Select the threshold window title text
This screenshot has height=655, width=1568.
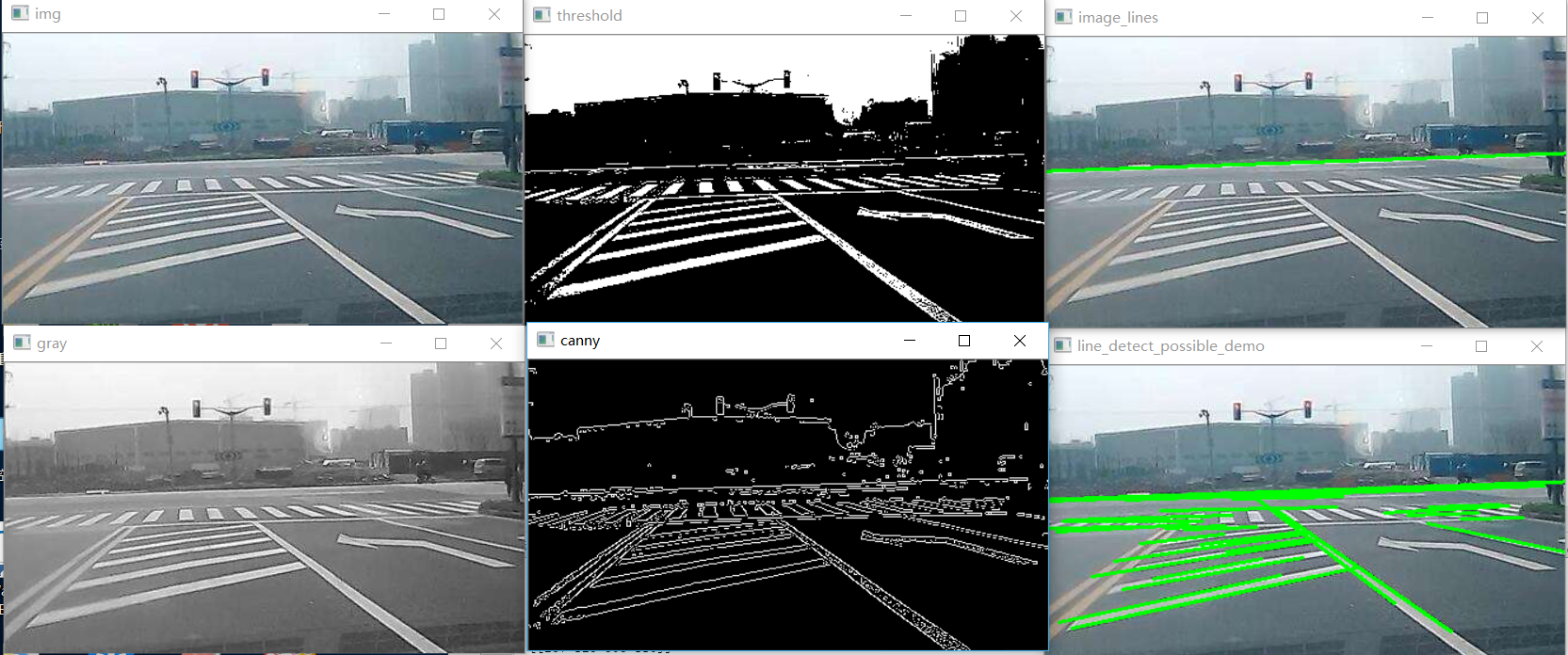[x=590, y=15]
